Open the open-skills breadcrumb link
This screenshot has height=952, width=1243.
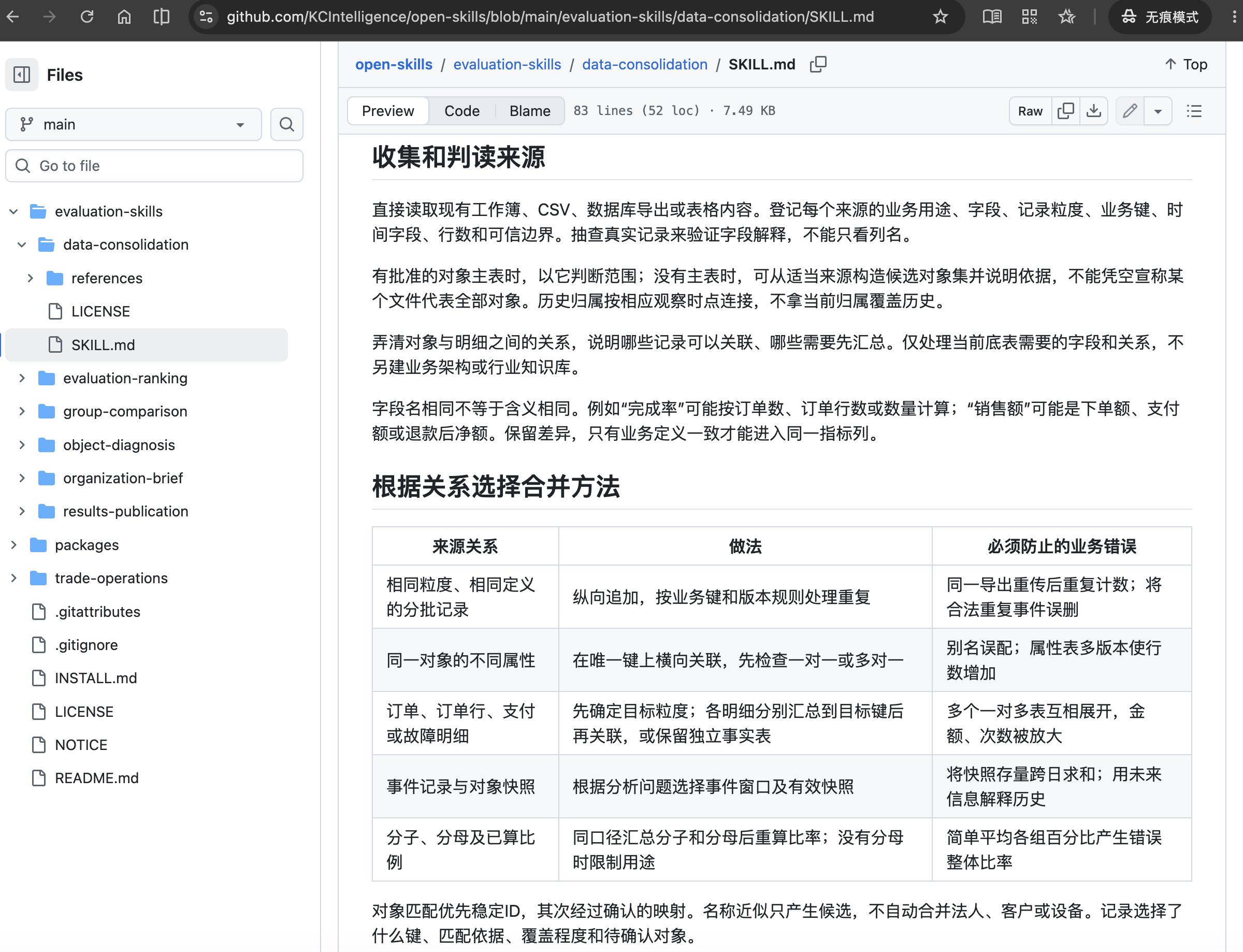(x=394, y=65)
